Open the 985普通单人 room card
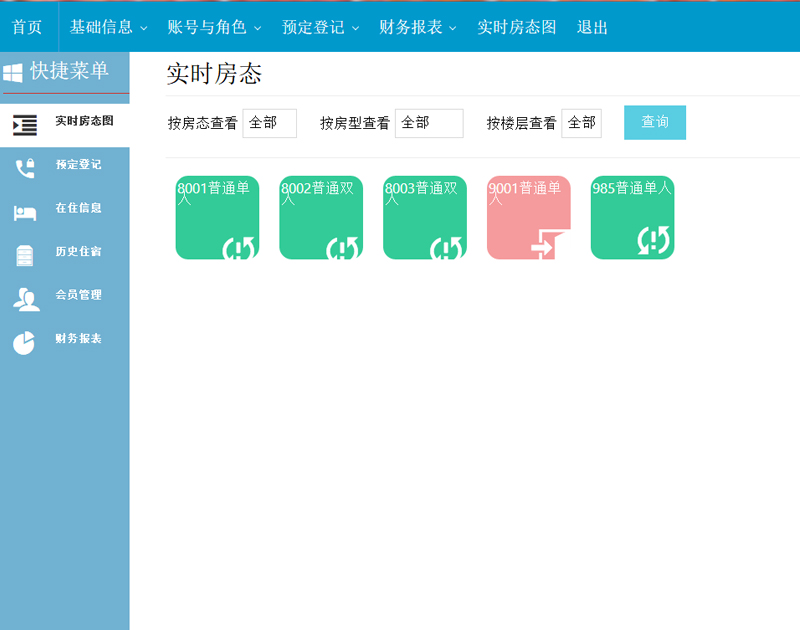The height and width of the screenshot is (630, 800). tap(633, 218)
